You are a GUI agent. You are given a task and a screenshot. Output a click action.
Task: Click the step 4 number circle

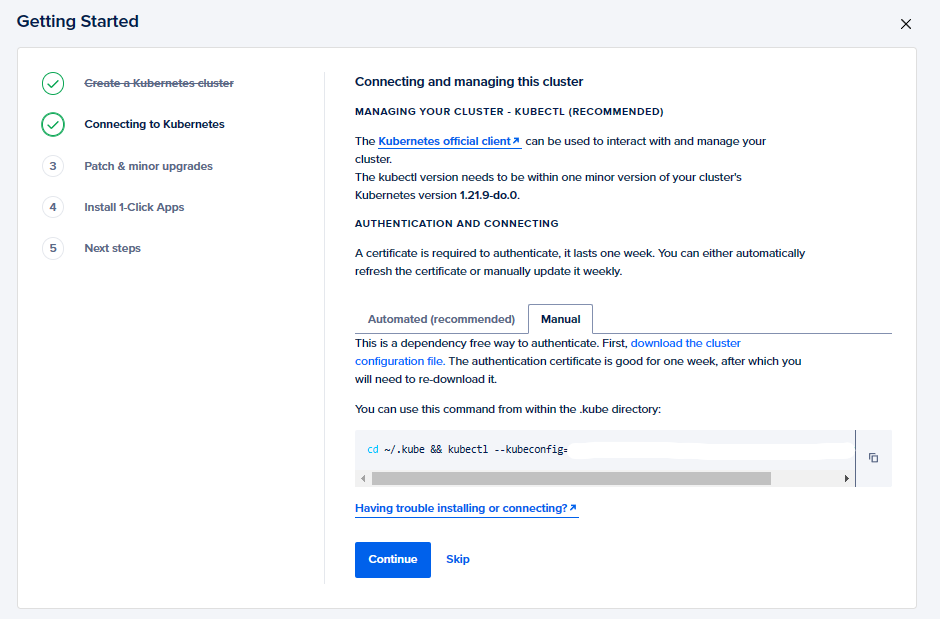pos(53,207)
